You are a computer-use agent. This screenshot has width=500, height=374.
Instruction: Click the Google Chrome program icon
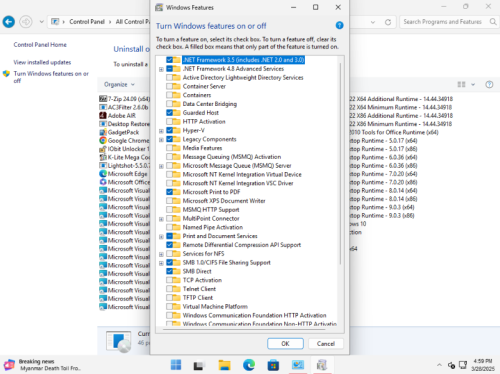point(103,140)
